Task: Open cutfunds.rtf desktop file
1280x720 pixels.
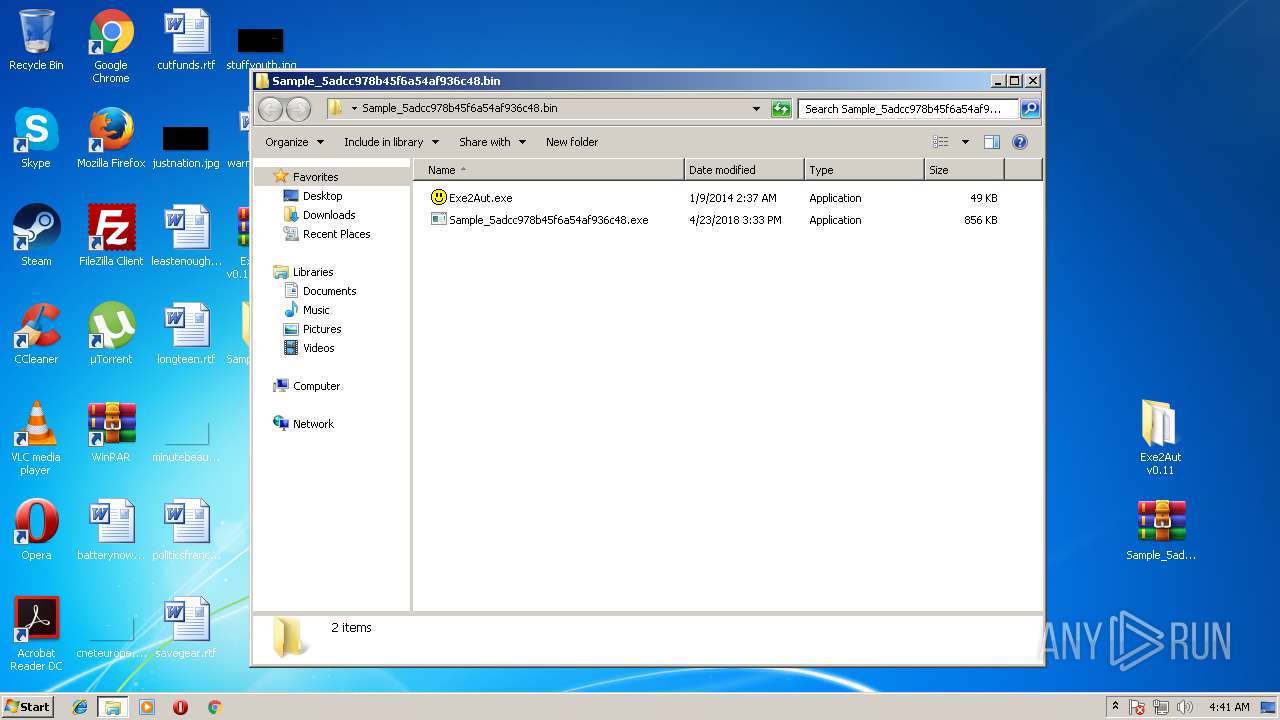Action: point(186,40)
